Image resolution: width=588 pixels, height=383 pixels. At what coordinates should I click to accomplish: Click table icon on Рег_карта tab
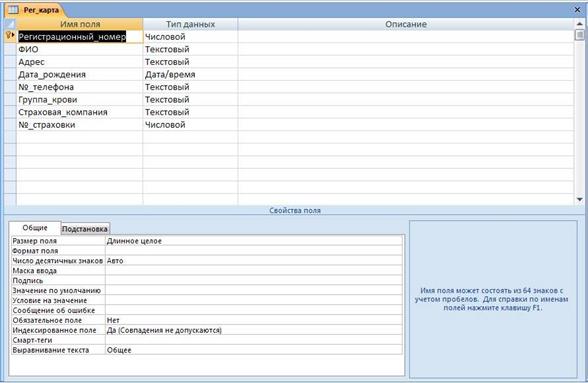point(14,10)
